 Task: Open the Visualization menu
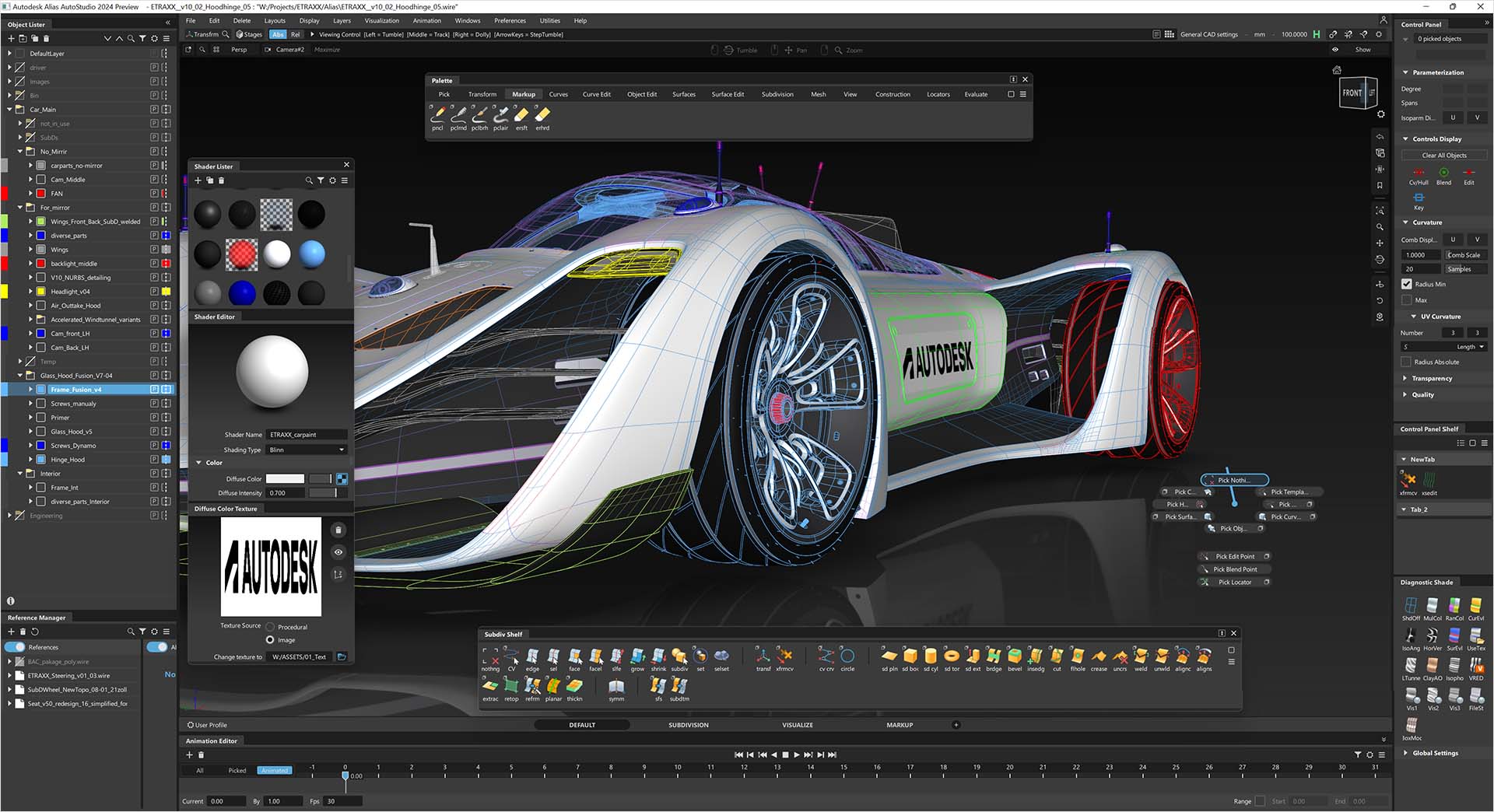[381, 21]
